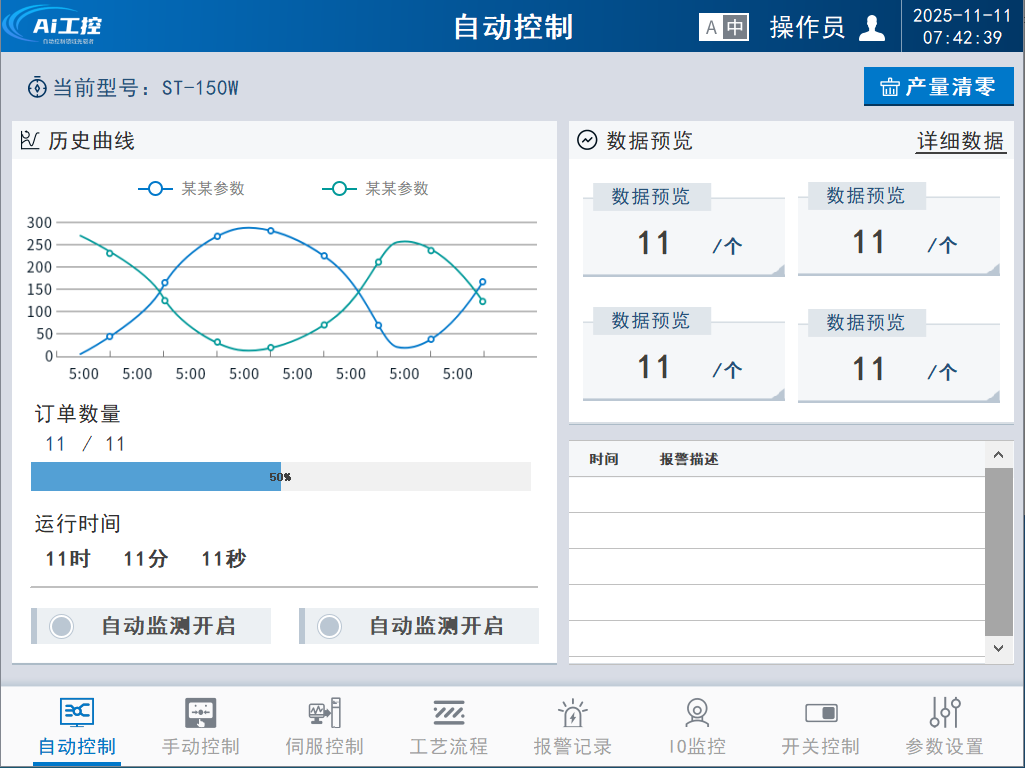Click the operator user profile icon

[x=872, y=28]
